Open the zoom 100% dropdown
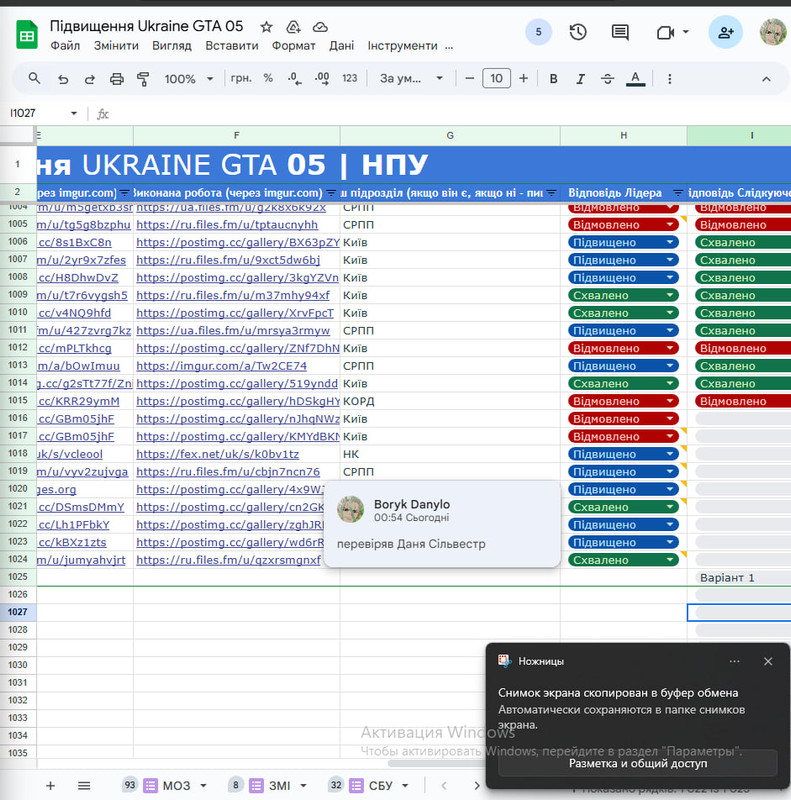Screen dimensions: 791x800 click(188, 79)
